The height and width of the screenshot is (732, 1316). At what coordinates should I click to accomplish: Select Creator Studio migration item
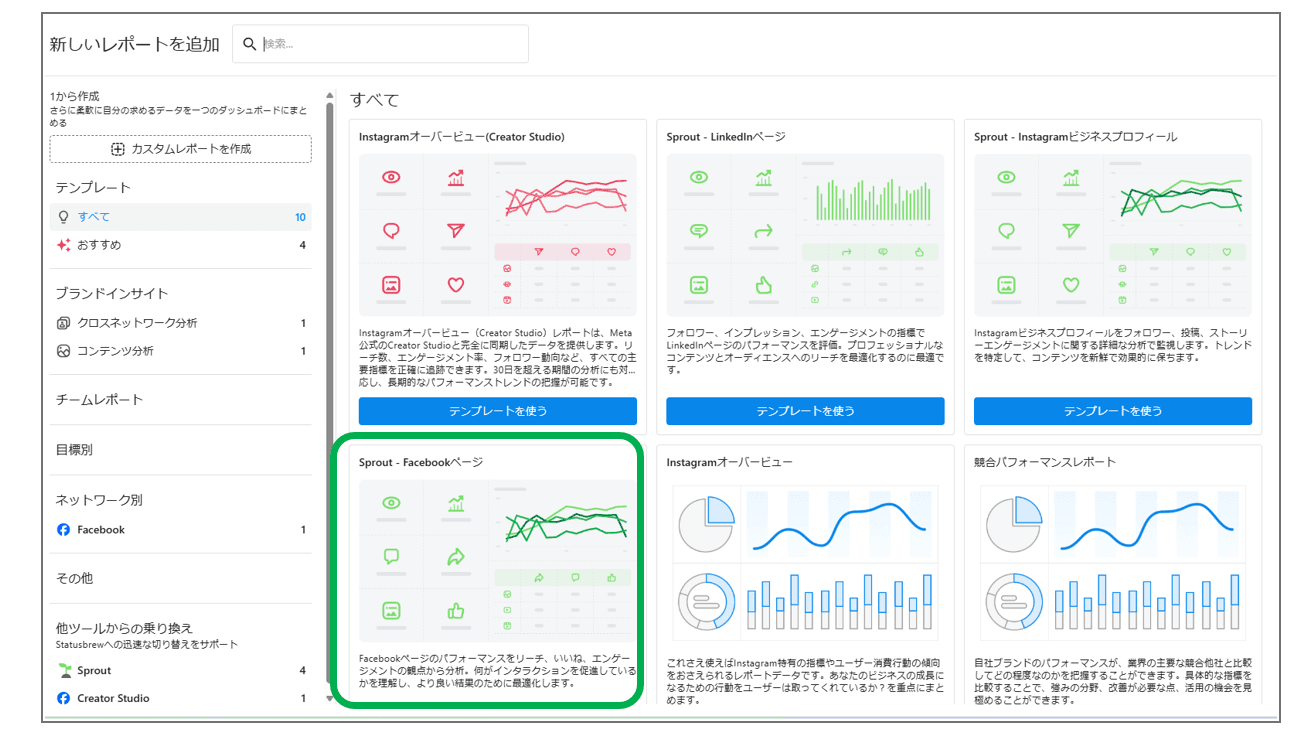pos(113,698)
